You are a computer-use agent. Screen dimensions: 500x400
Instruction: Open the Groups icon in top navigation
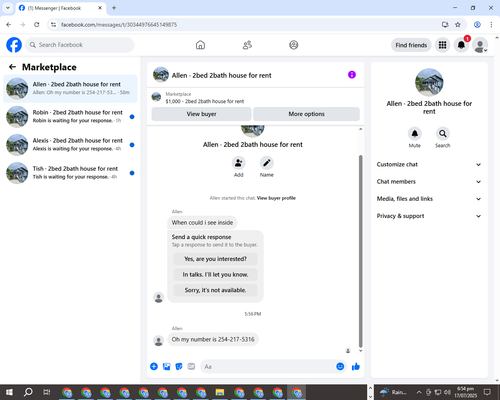pos(294,45)
